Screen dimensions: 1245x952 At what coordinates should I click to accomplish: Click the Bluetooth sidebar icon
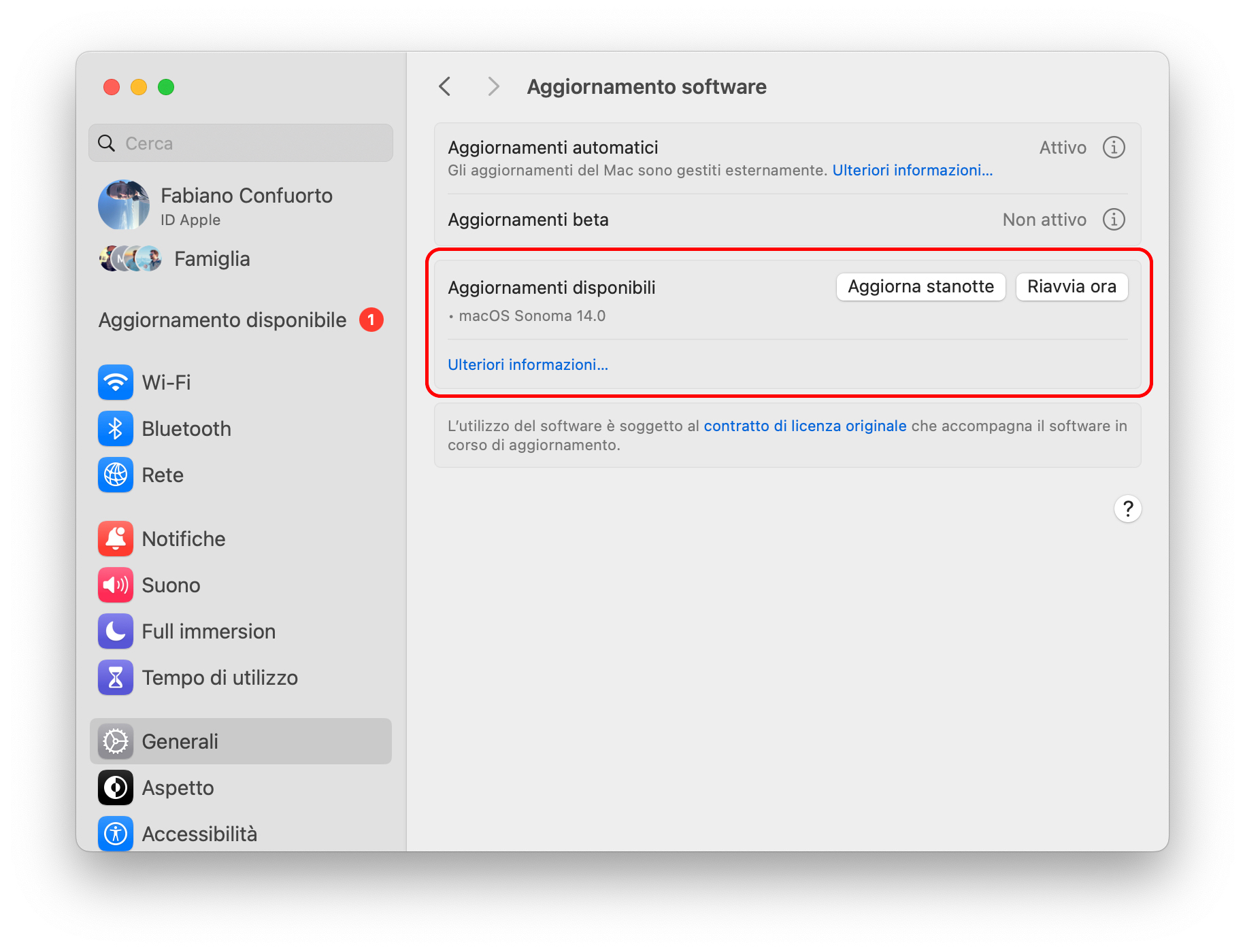116,428
